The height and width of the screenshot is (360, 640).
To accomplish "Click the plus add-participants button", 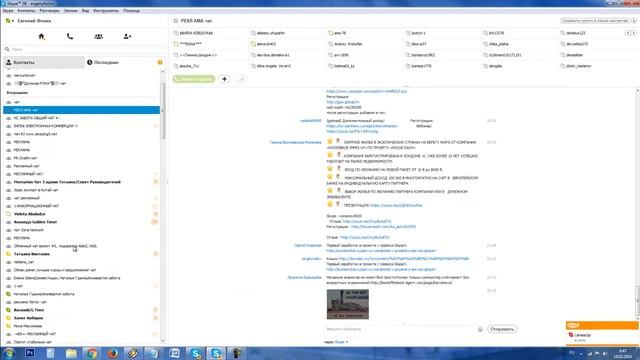I will pyautogui.click(x=224, y=79).
